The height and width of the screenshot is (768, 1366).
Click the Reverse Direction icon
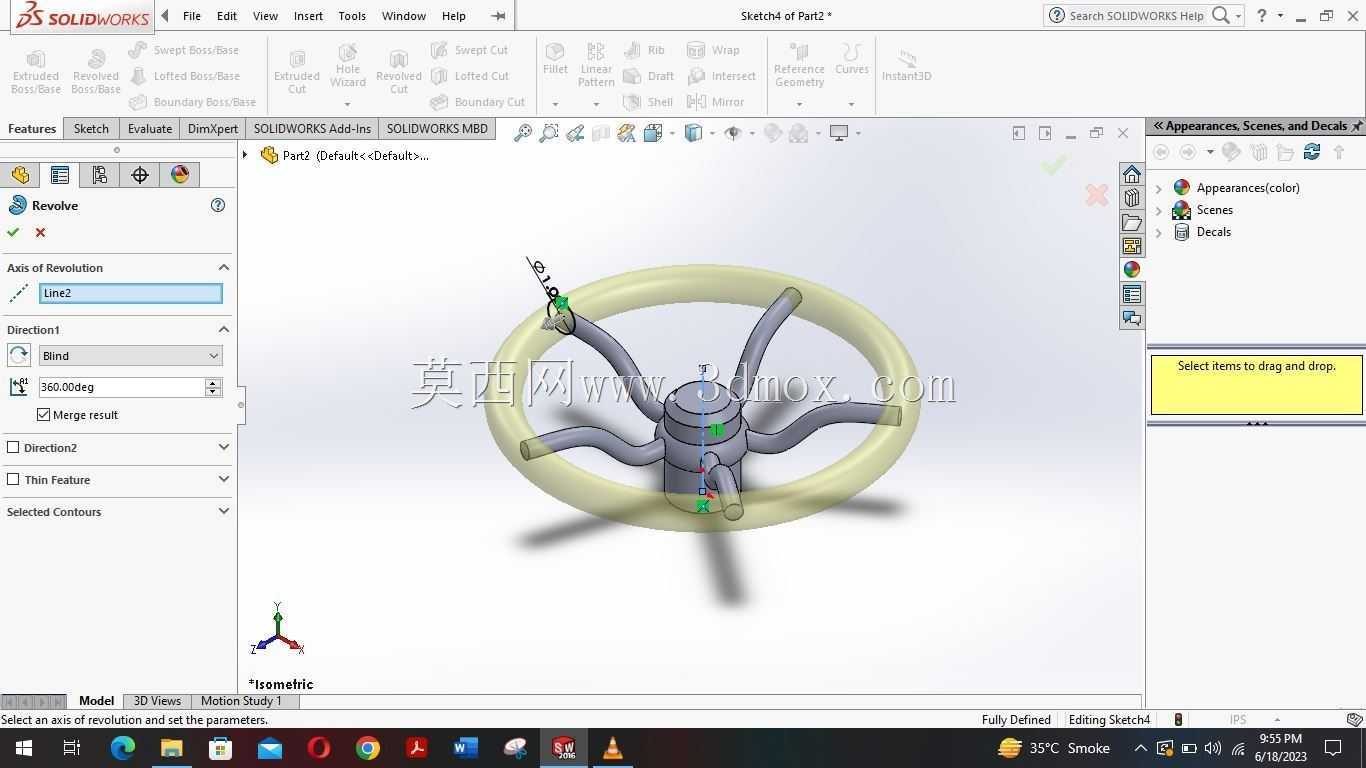[18, 356]
